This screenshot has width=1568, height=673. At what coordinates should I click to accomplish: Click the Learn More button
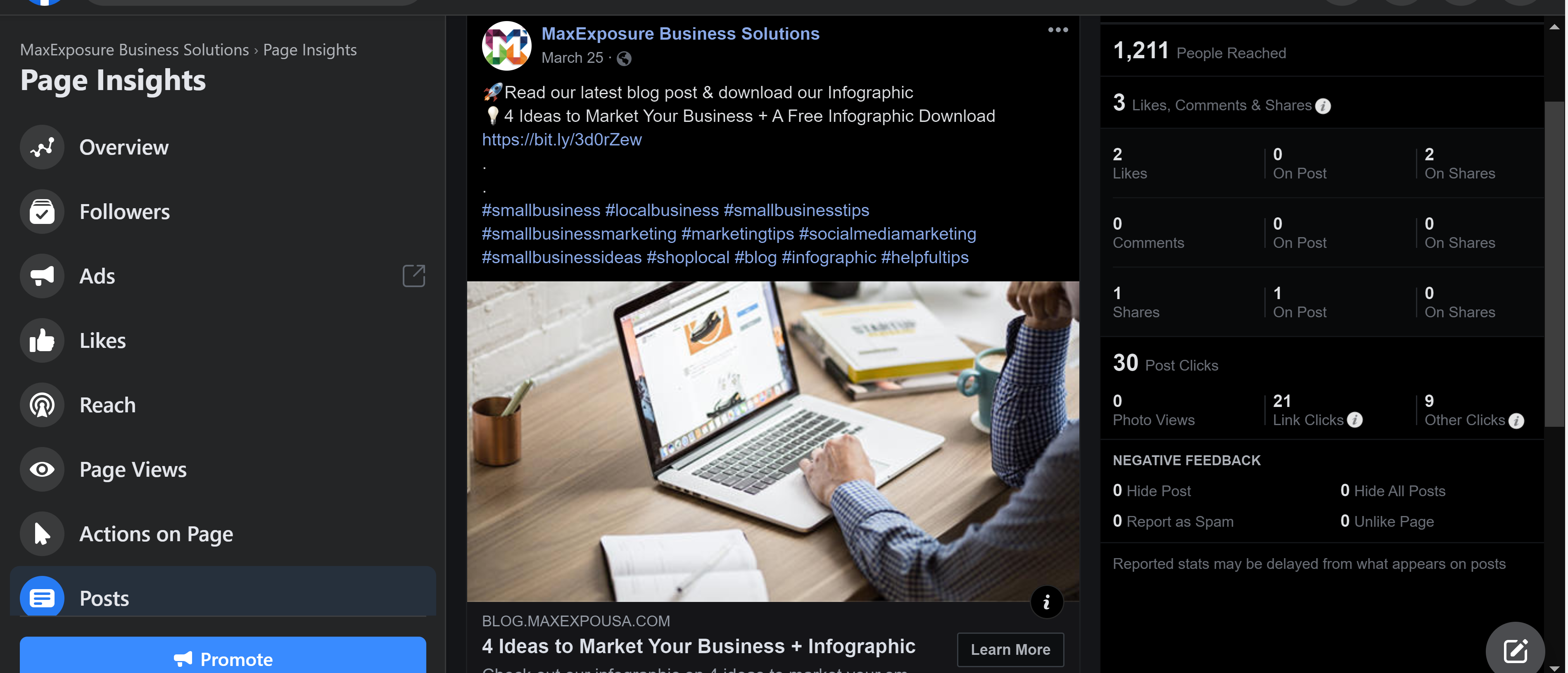point(1010,650)
